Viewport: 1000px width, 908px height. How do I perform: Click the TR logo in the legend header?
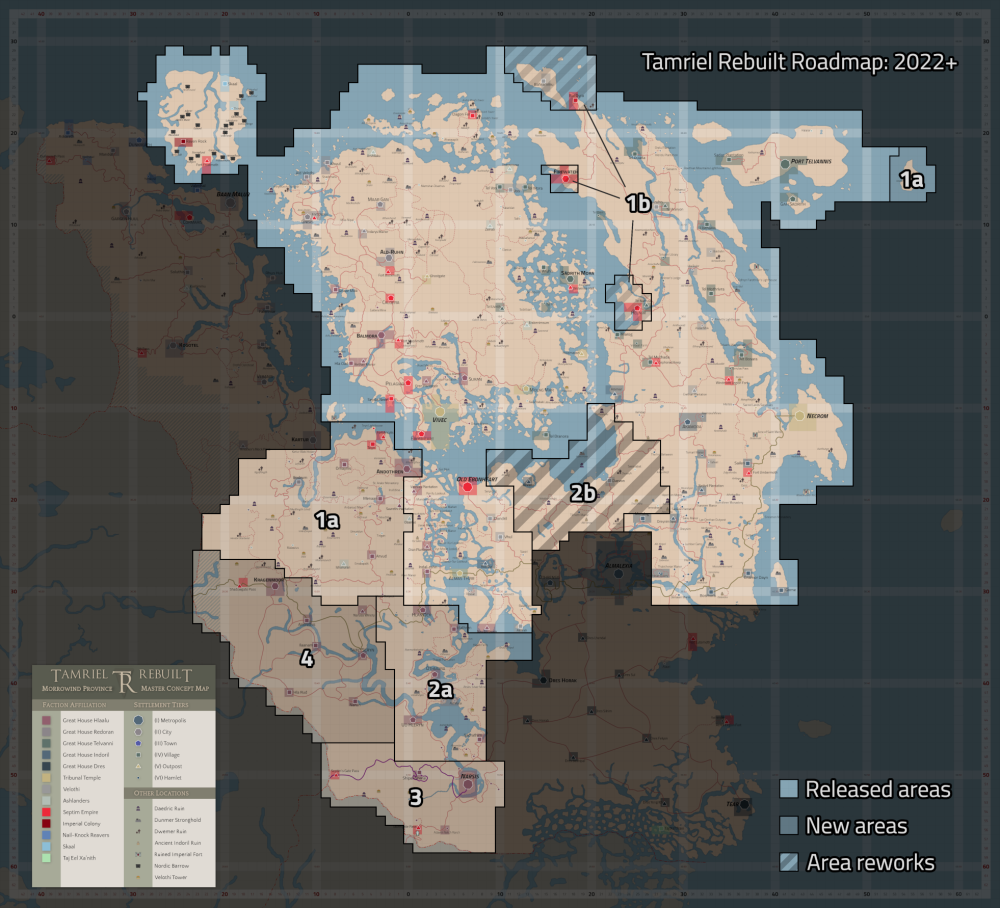(x=124, y=681)
